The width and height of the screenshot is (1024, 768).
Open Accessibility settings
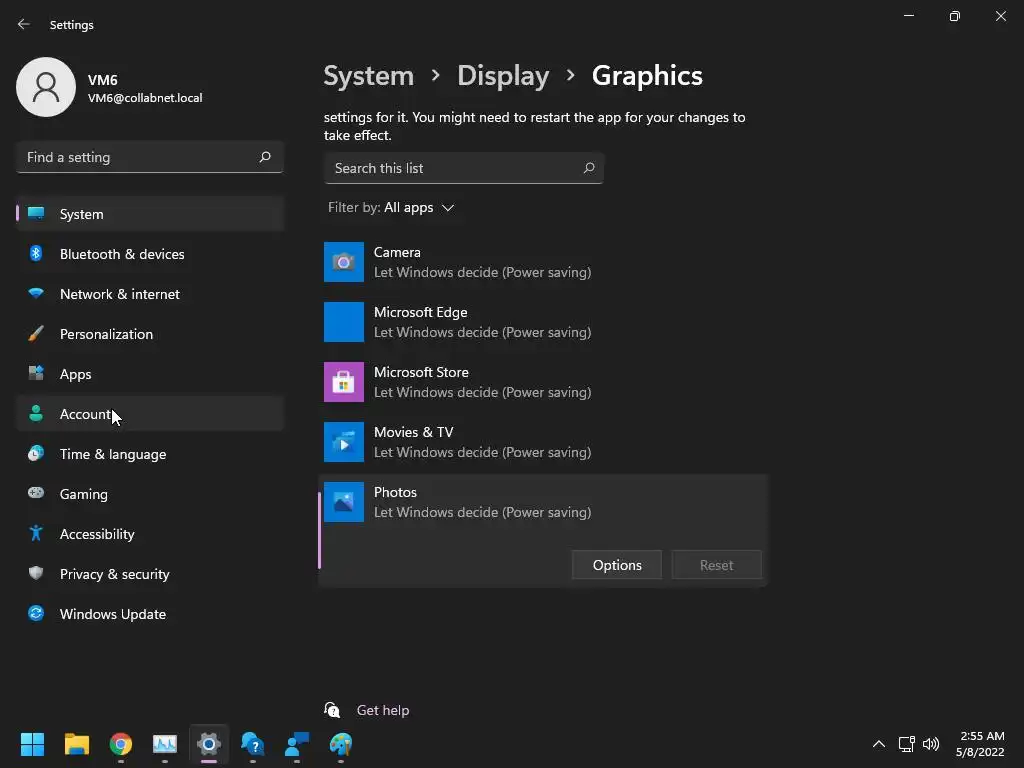point(150,534)
